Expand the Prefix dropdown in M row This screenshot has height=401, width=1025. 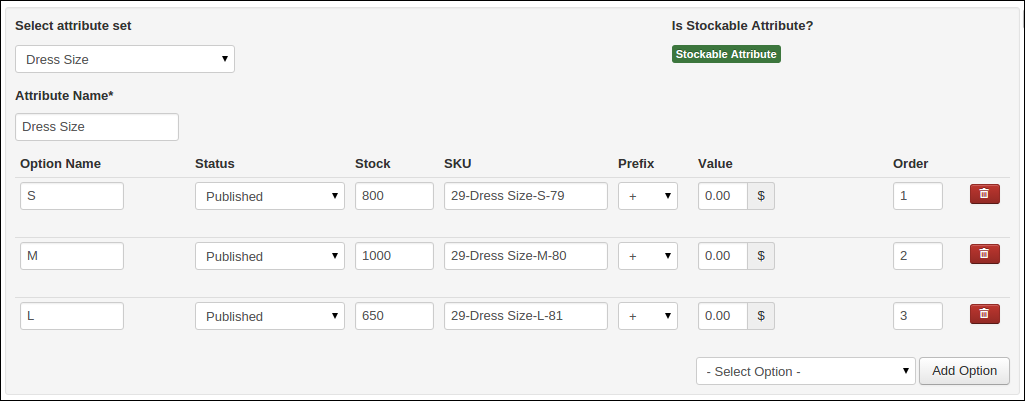[x=647, y=256]
